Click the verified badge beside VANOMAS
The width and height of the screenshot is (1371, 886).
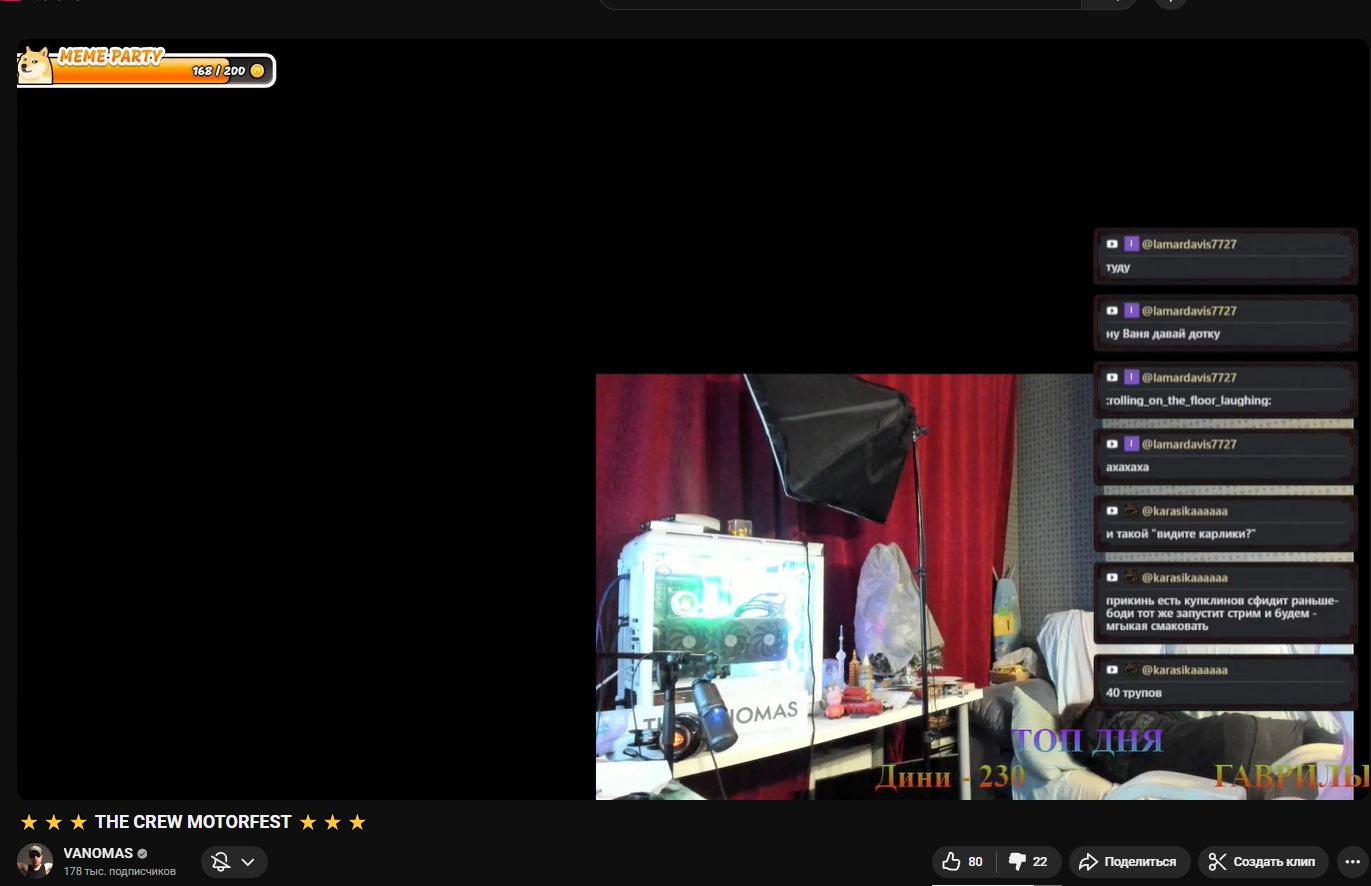tap(142, 854)
